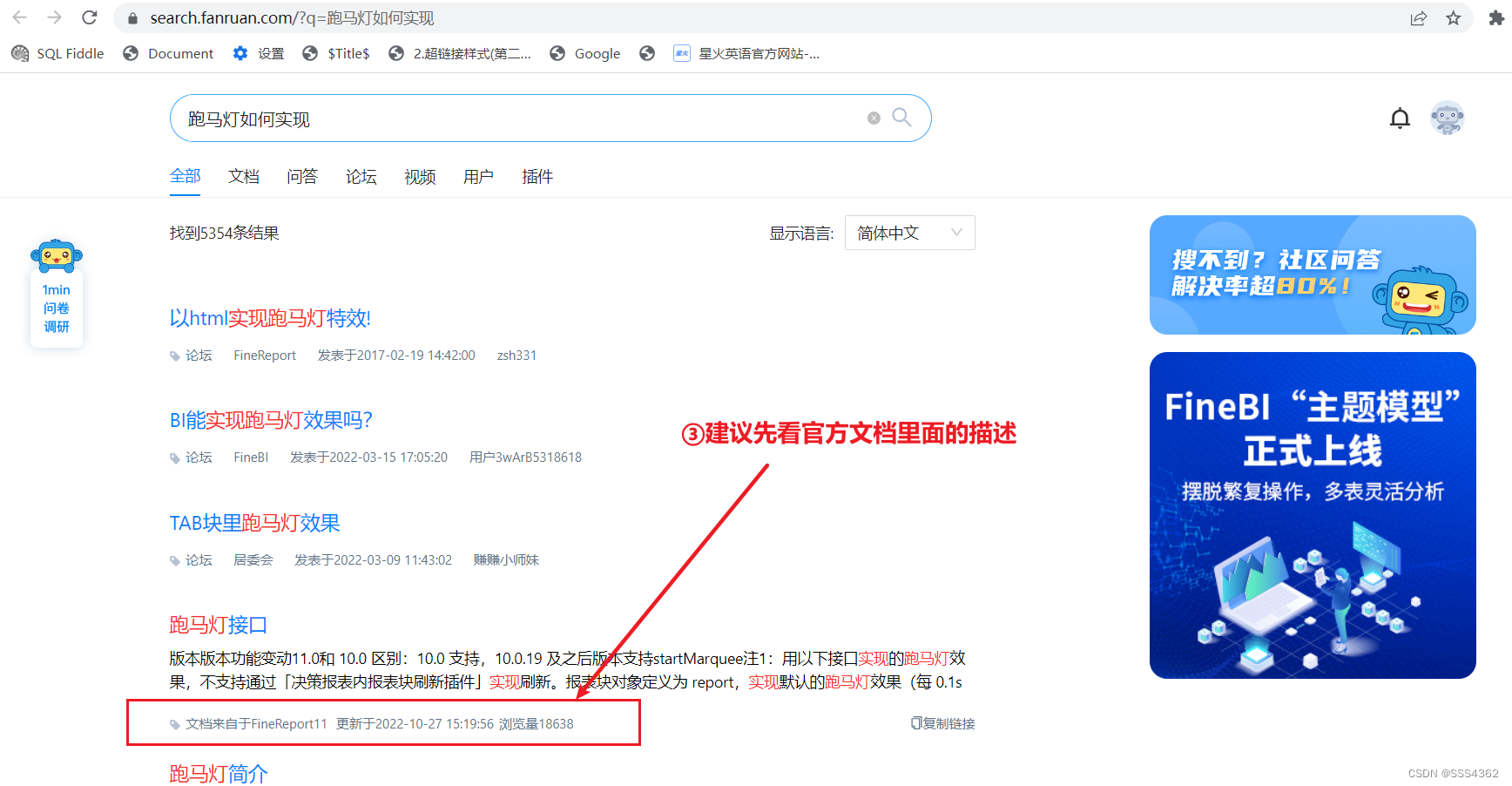Click 浏览量18638 view count
This screenshot has width=1512, height=786.
[x=537, y=724]
